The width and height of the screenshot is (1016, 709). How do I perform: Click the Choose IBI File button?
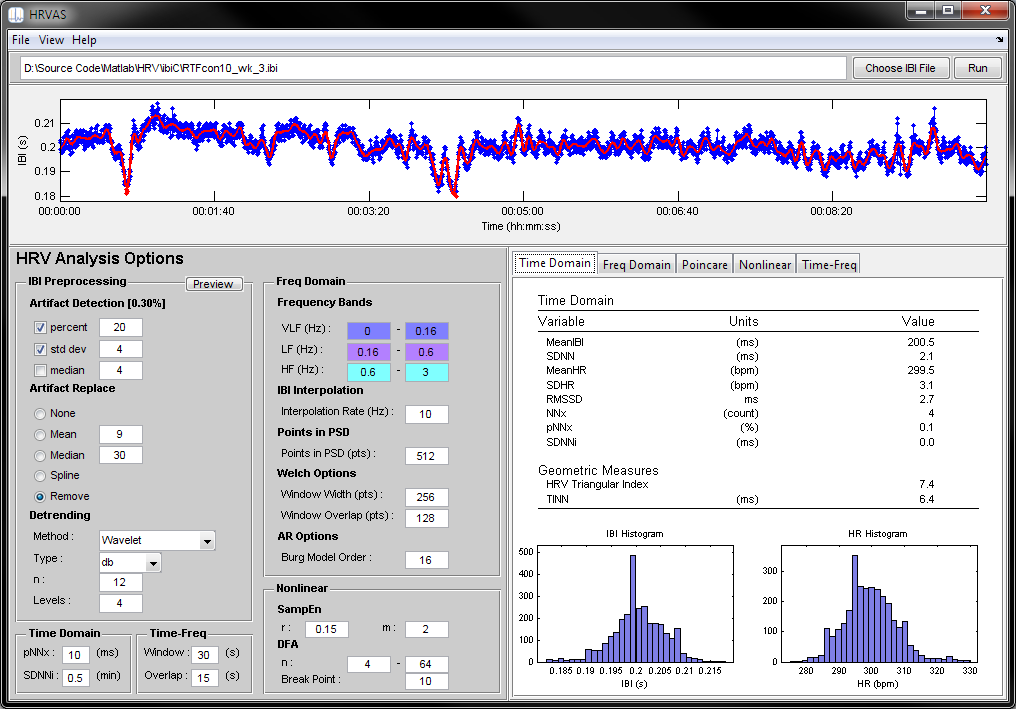coord(900,68)
